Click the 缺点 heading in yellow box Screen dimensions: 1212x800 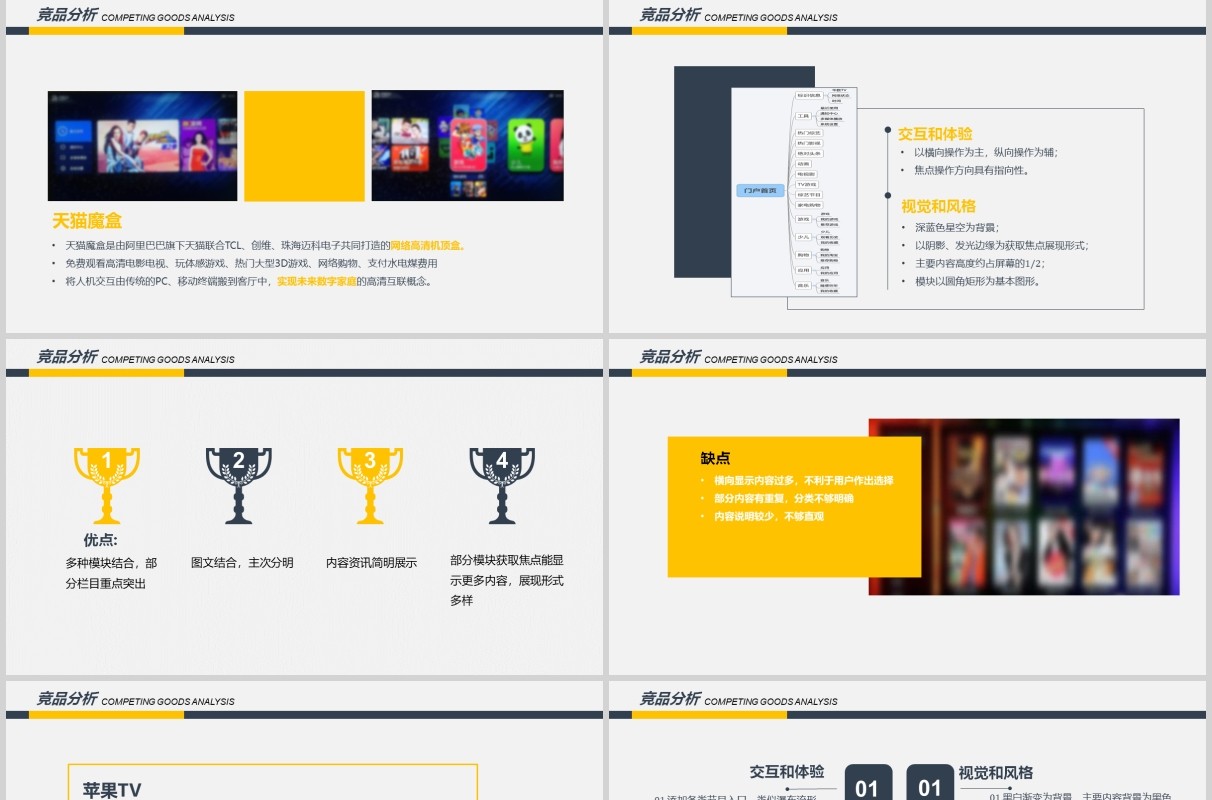pos(715,459)
